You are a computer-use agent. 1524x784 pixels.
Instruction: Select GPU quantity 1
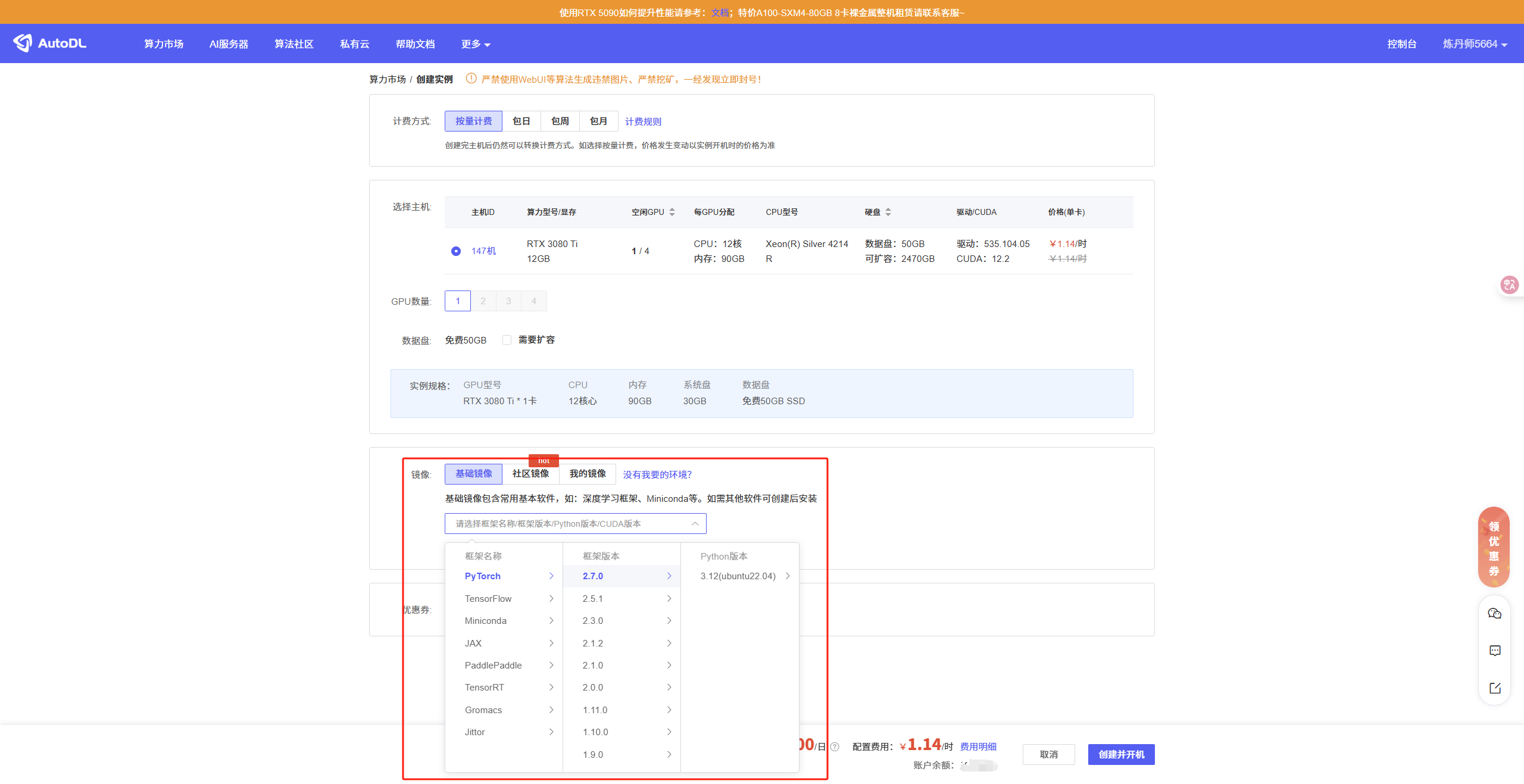458,301
